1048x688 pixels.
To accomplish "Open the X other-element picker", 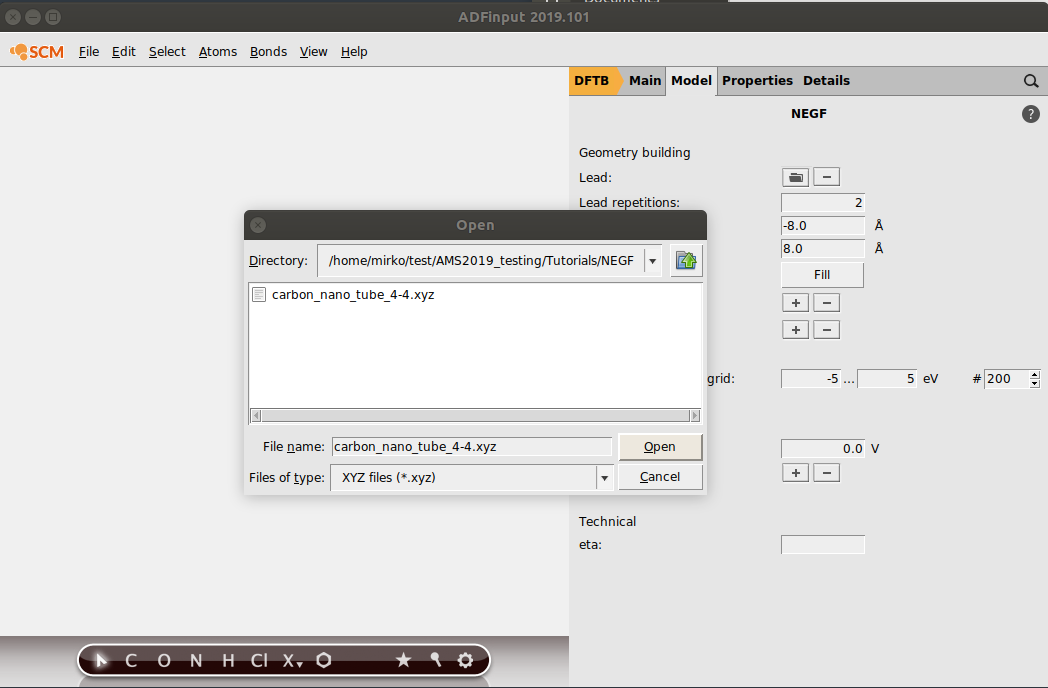I will coord(292,661).
